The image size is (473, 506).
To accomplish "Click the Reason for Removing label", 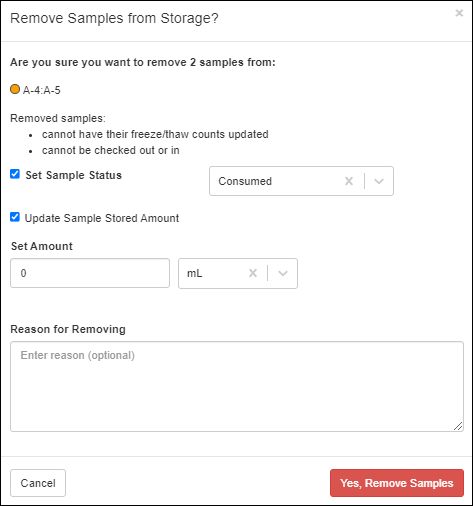I will [68, 329].
